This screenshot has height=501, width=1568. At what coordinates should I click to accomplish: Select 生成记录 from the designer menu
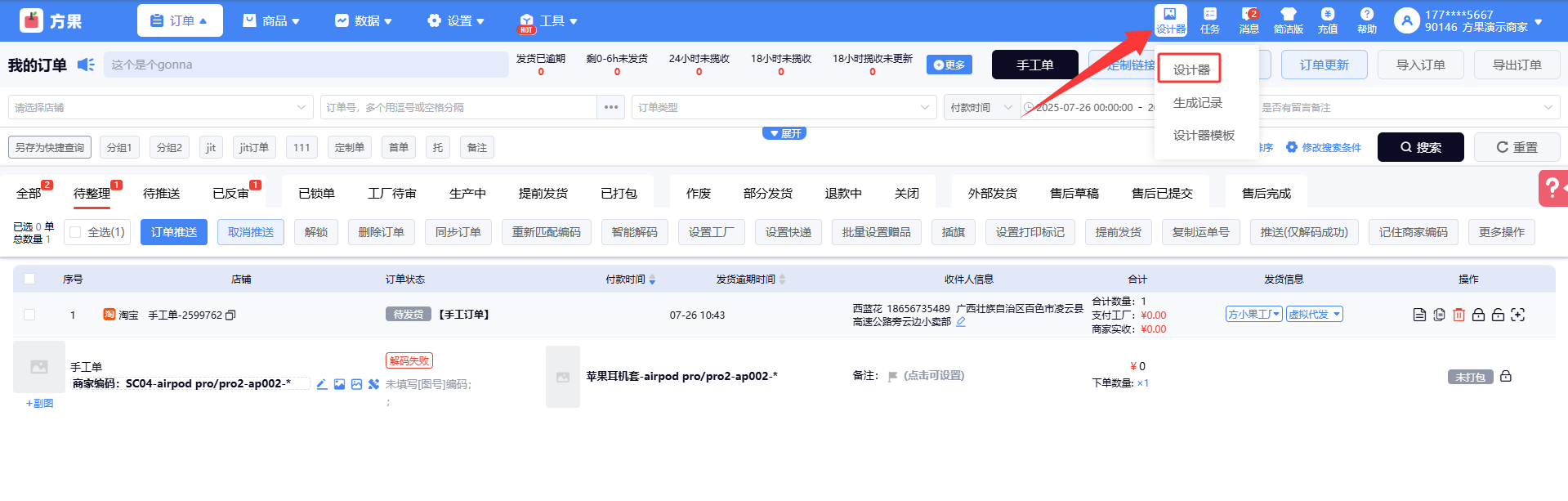point(1197,103)
